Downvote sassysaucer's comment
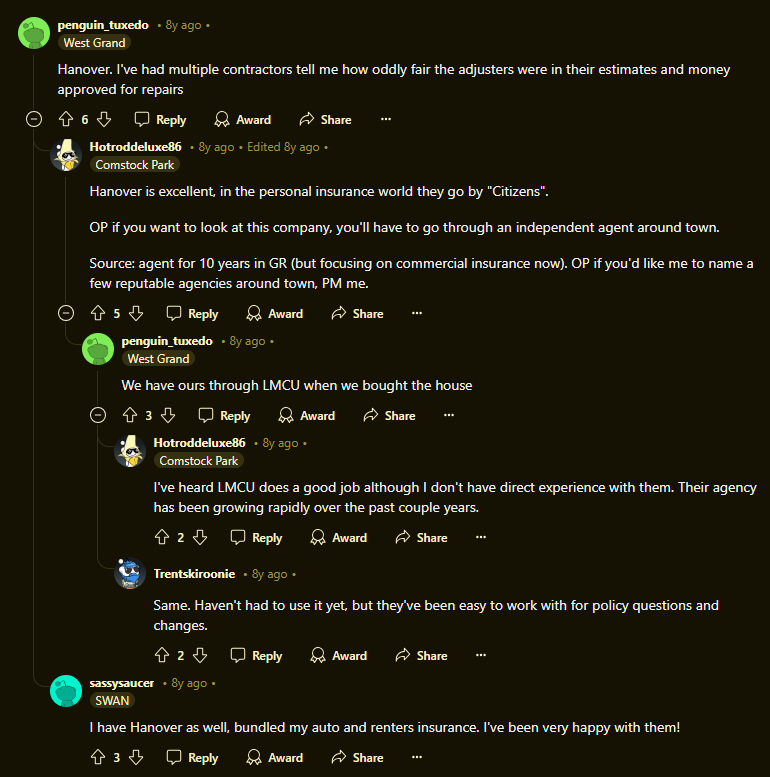The image size is (770, 777). tap(136, 757)
